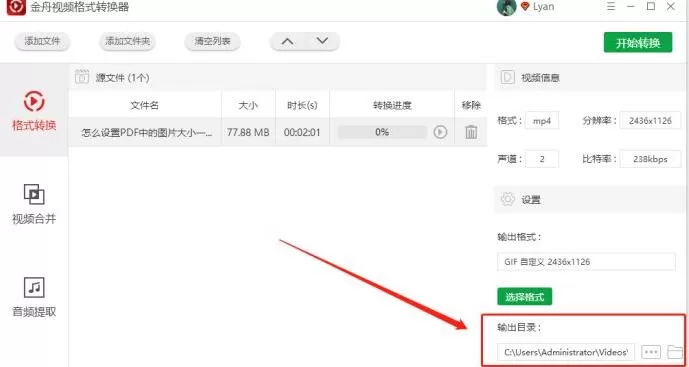Click the 00:02:01 duration cell
Image resolution: width=689 pixels, height=367 pixels.
coord(302,132)
